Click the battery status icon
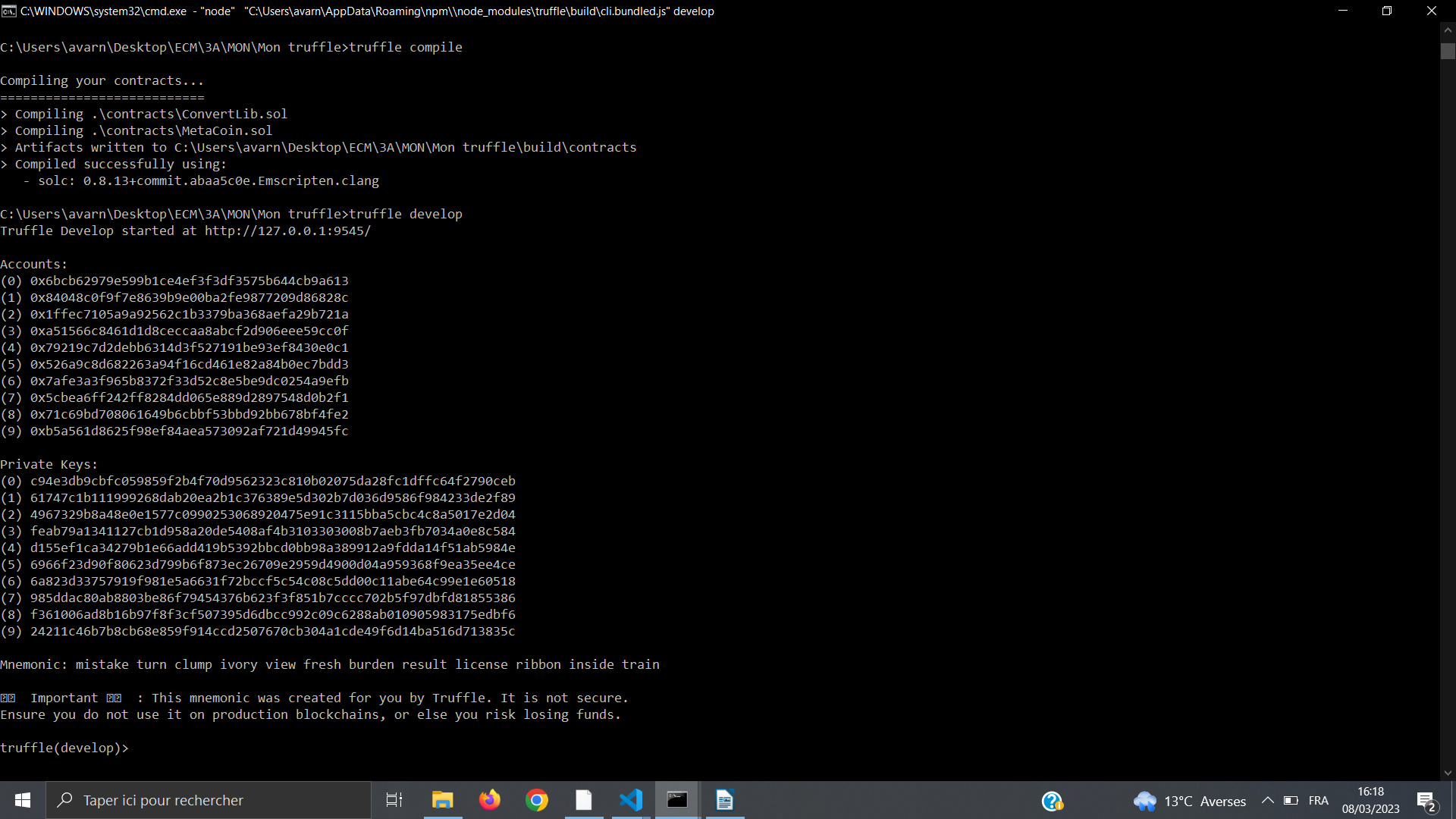This screenshot has width=1456, height=819. click(1291, 800)
